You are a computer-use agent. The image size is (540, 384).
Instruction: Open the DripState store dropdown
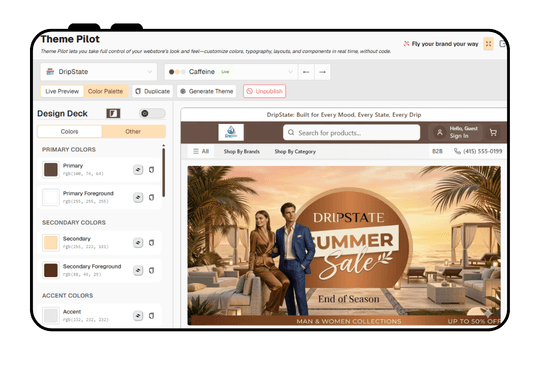pos(98,72)
